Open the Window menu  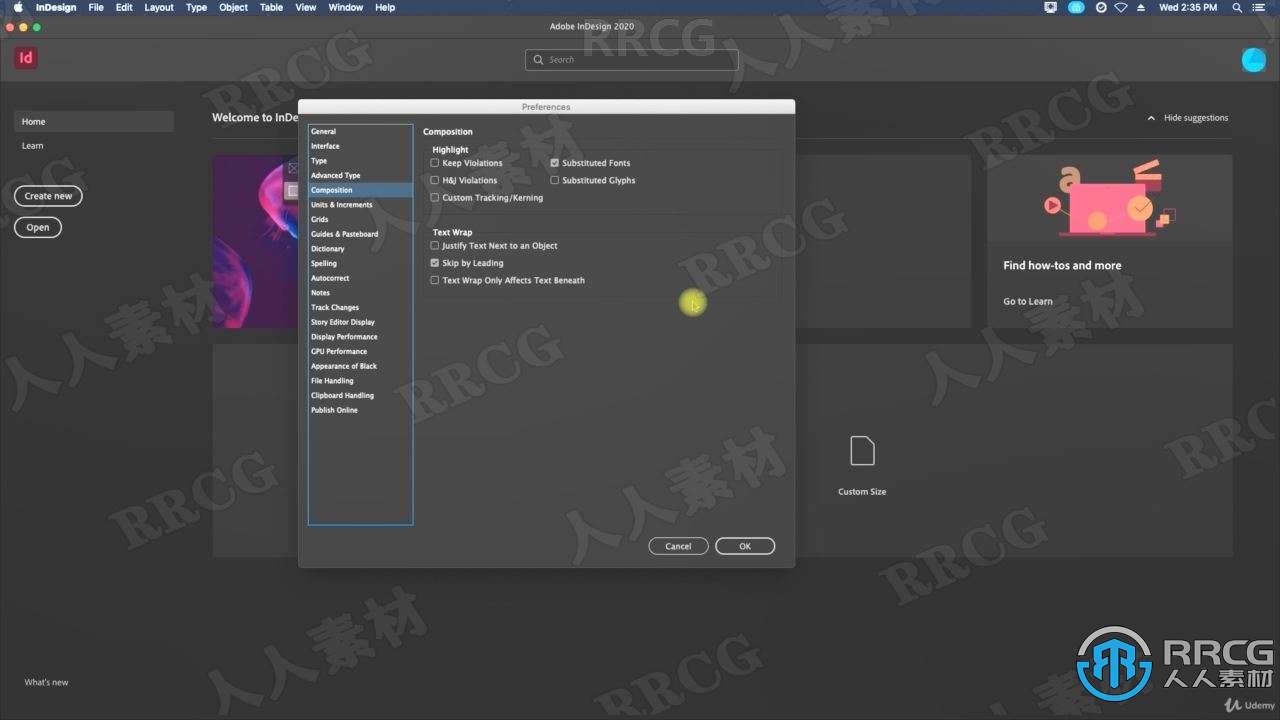pos(346,7)
